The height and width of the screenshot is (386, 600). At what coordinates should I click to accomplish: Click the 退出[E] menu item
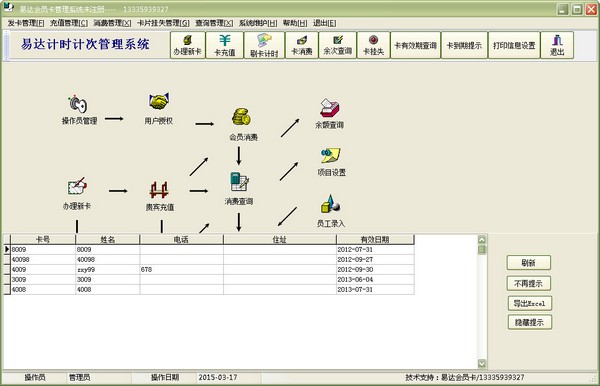tap(324, 23)
